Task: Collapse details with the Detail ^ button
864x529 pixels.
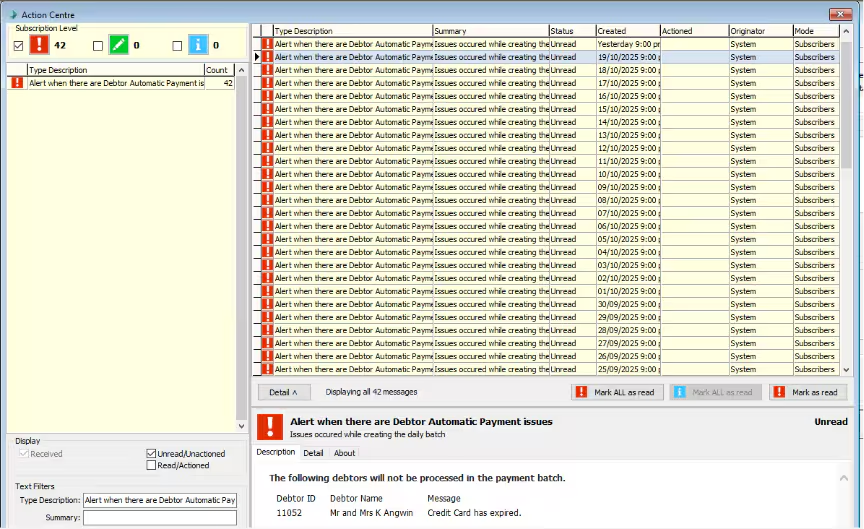Action: coord(284,392)
